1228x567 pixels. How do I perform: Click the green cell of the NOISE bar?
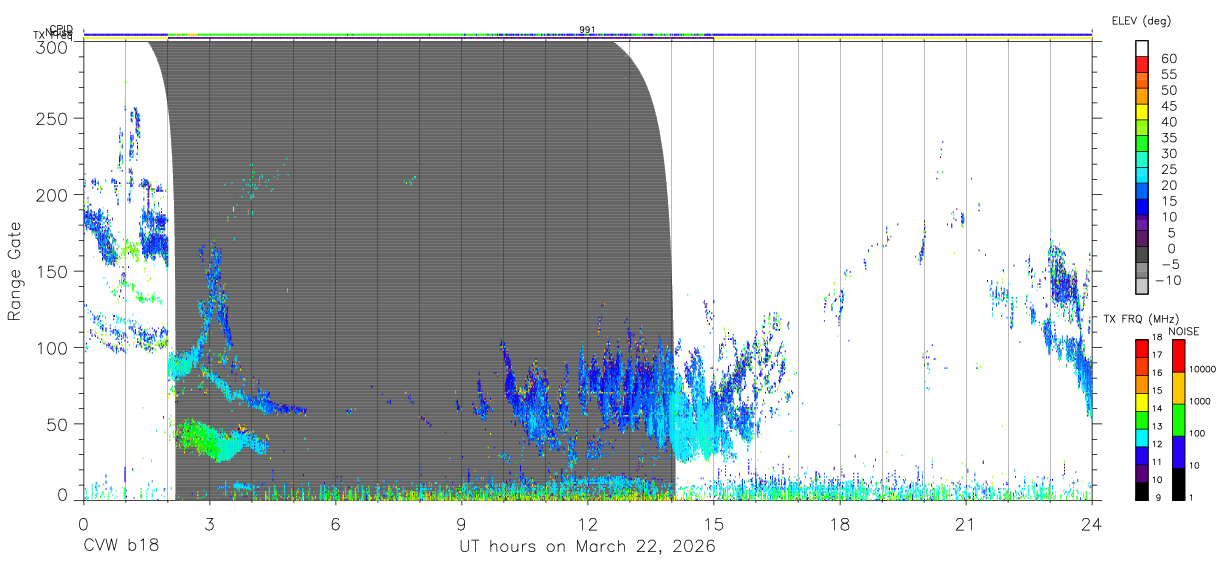point(1177,419)
